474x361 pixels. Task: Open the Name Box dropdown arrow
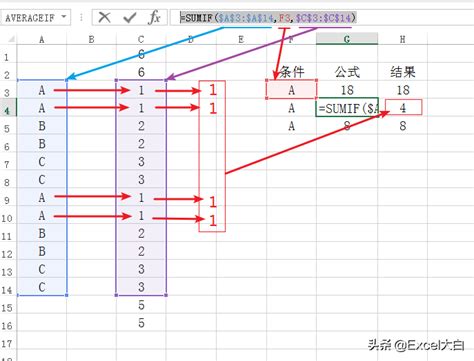tap(64, 16)
